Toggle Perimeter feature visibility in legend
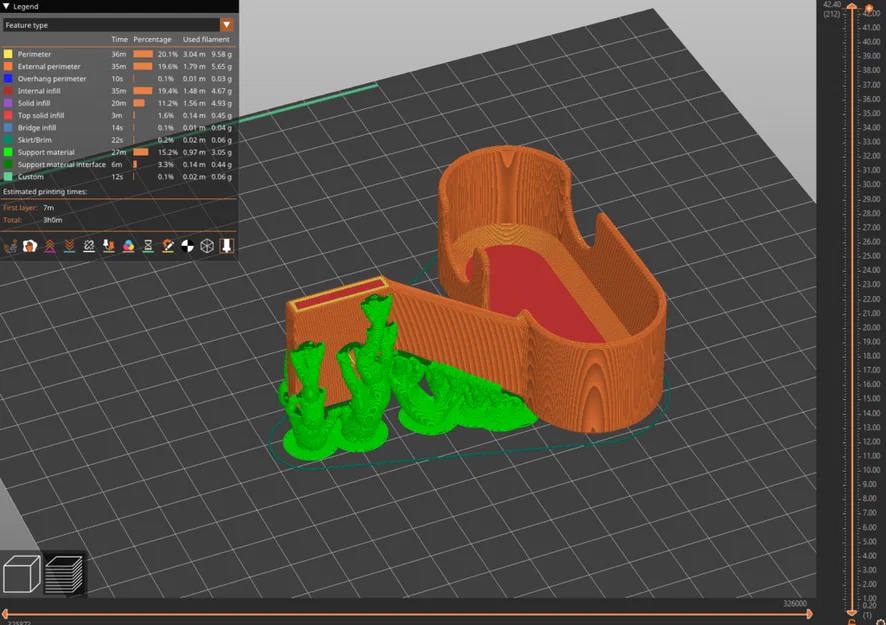The height and width of the screenshot is (625, 886). 118,54
